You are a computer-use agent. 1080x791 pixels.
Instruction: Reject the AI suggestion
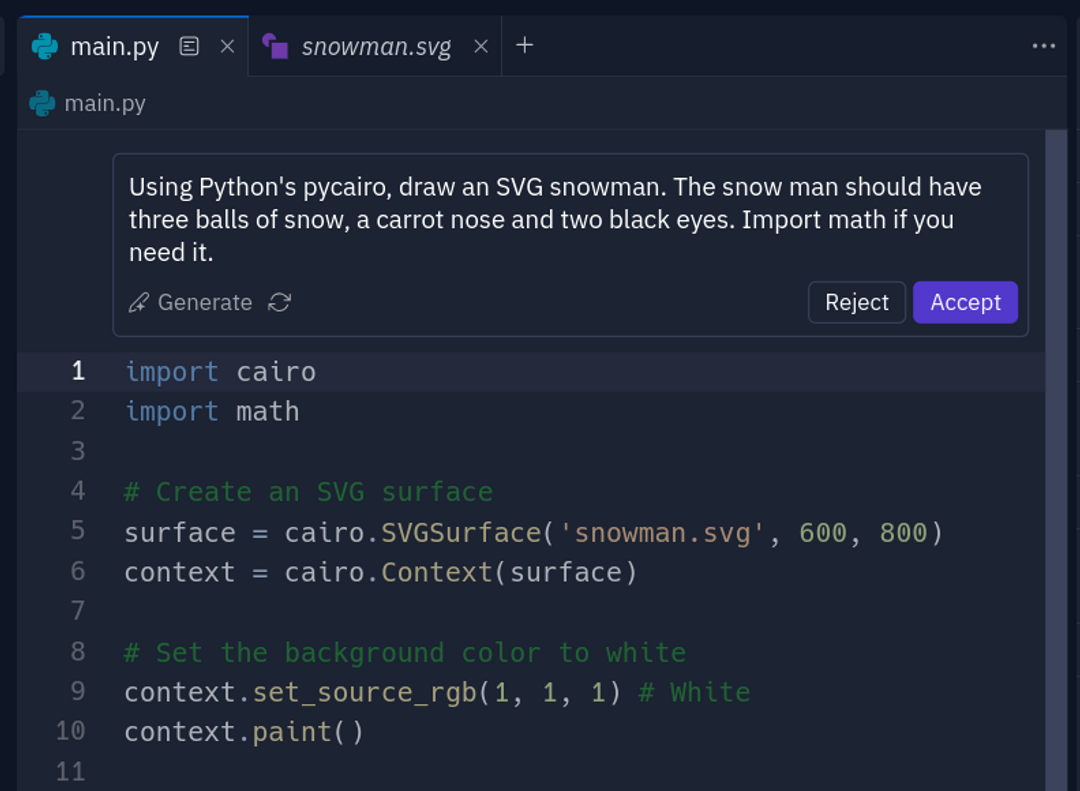click(856, 302)
